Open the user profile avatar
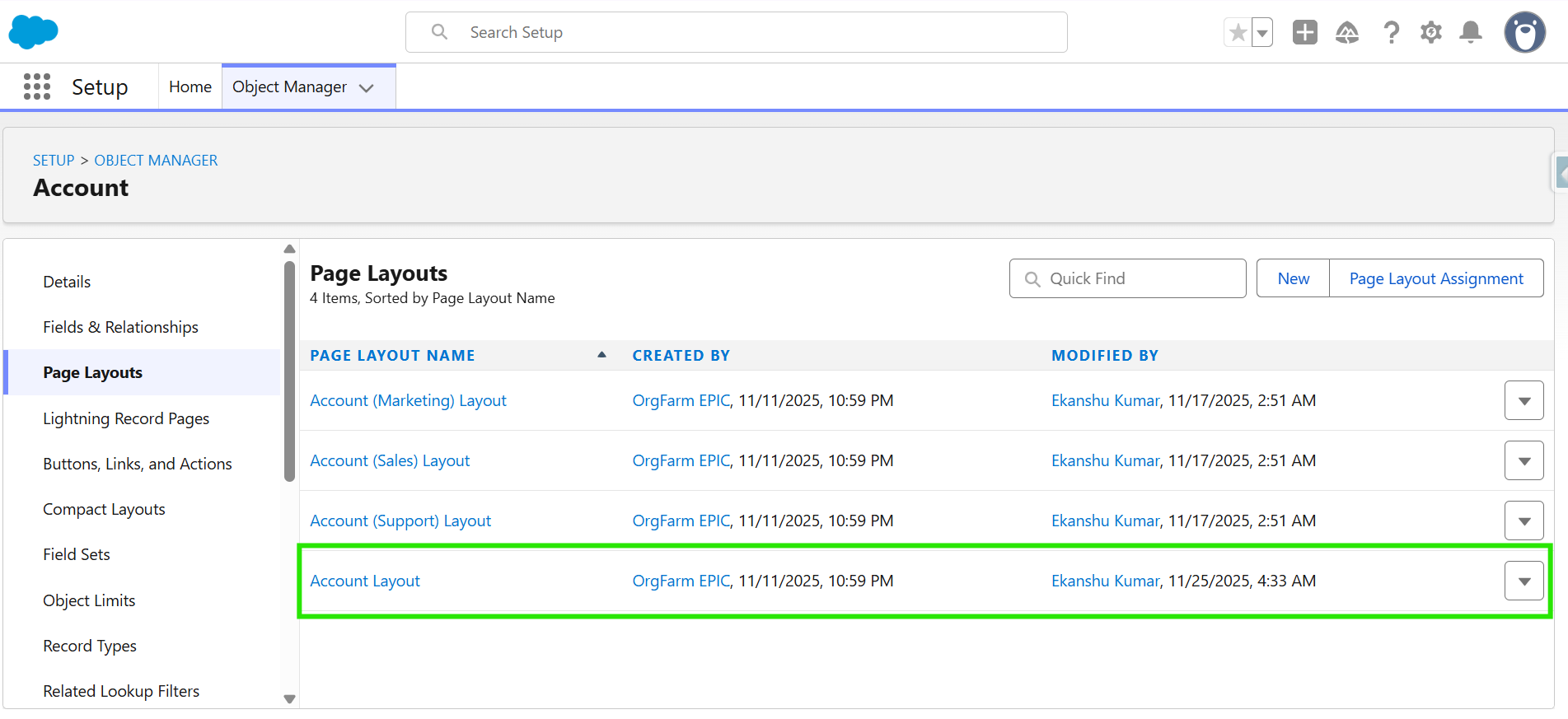The height and width of the screenshot is (719, 1568). coord(1524,33)
